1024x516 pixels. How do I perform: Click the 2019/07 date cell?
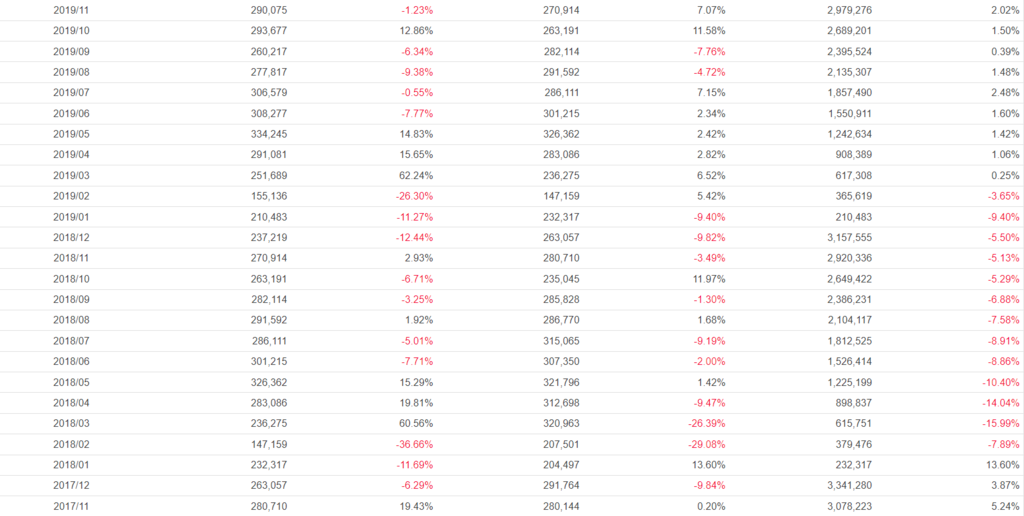click(x=69, y=92)
